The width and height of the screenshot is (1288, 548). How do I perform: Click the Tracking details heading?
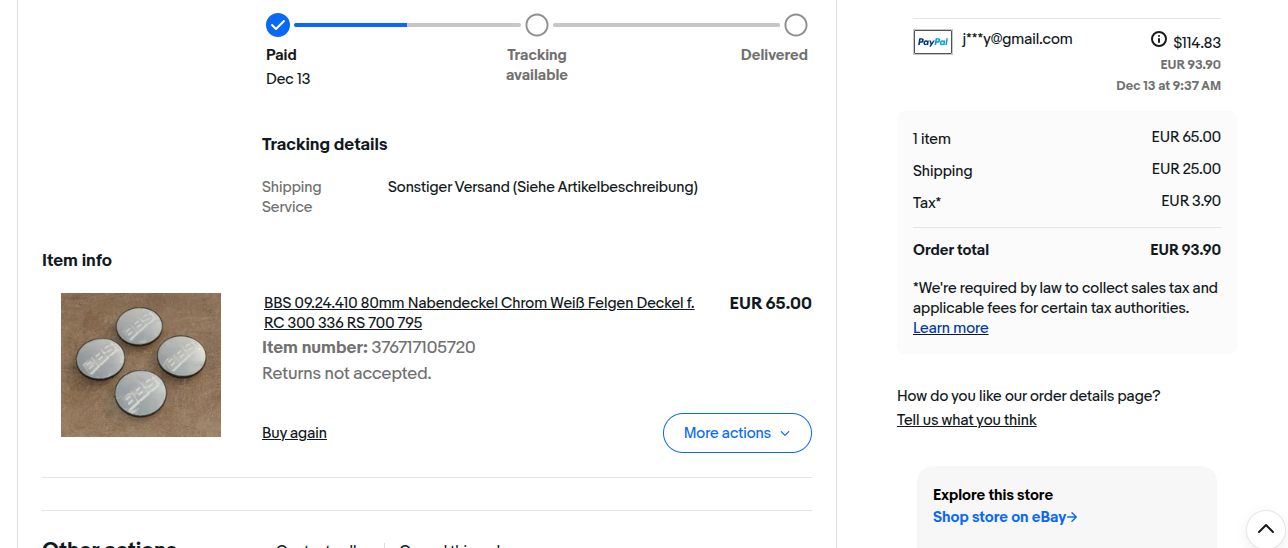pyautogui.click(x=324, y=144)
